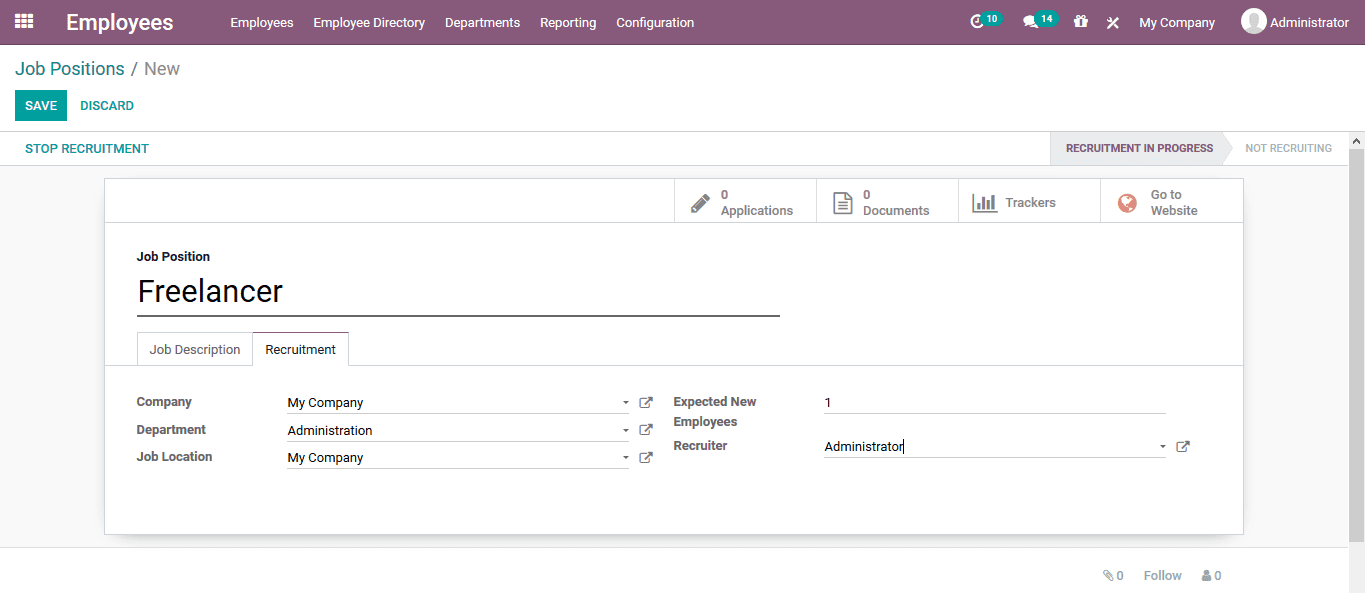Open Company record via external link icon
The width and height of the screenshot is (1365, 593).
click(x=645, y=402)
